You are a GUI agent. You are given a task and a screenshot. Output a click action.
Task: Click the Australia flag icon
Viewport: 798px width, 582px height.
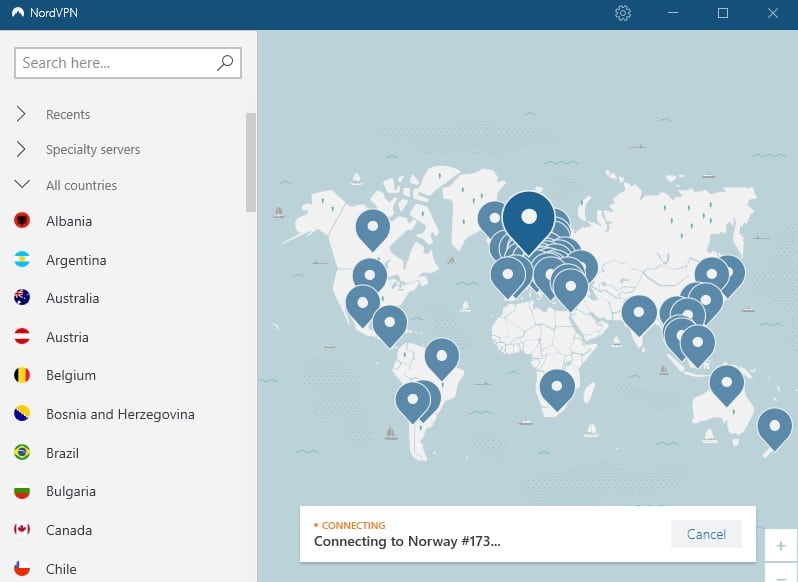[22, 298]
